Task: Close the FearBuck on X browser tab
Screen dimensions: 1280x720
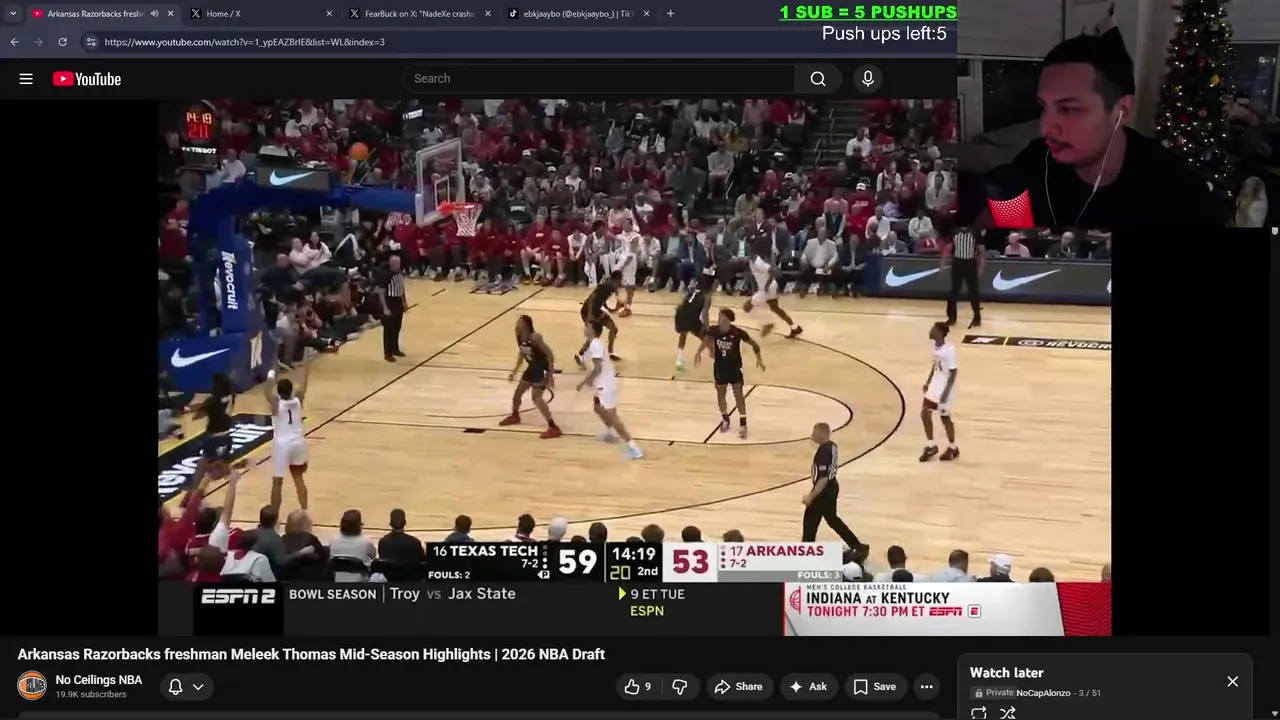Action: 488,14
